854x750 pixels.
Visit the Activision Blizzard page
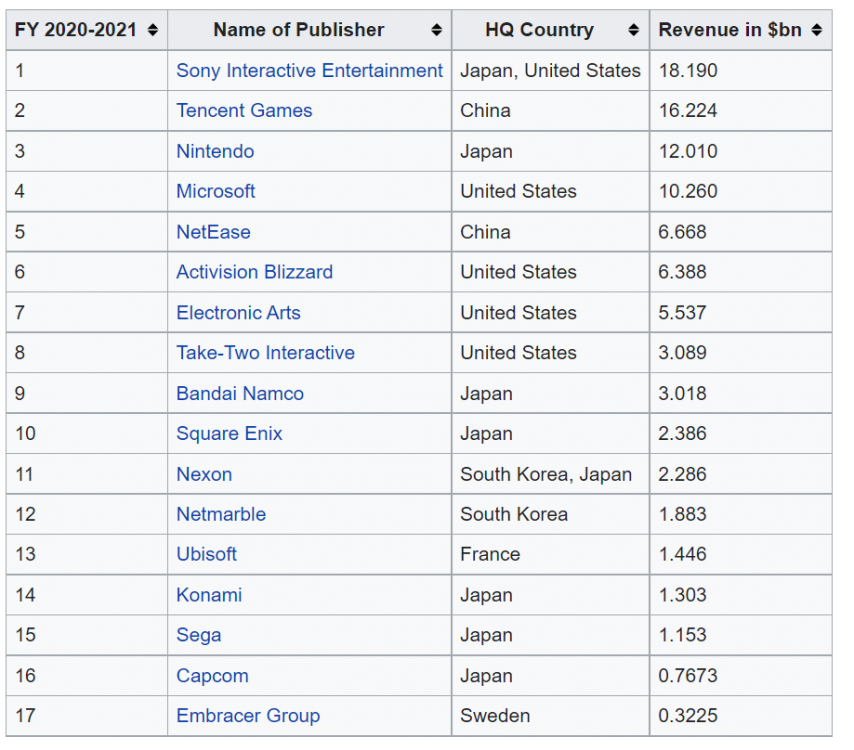click(254, 272)
